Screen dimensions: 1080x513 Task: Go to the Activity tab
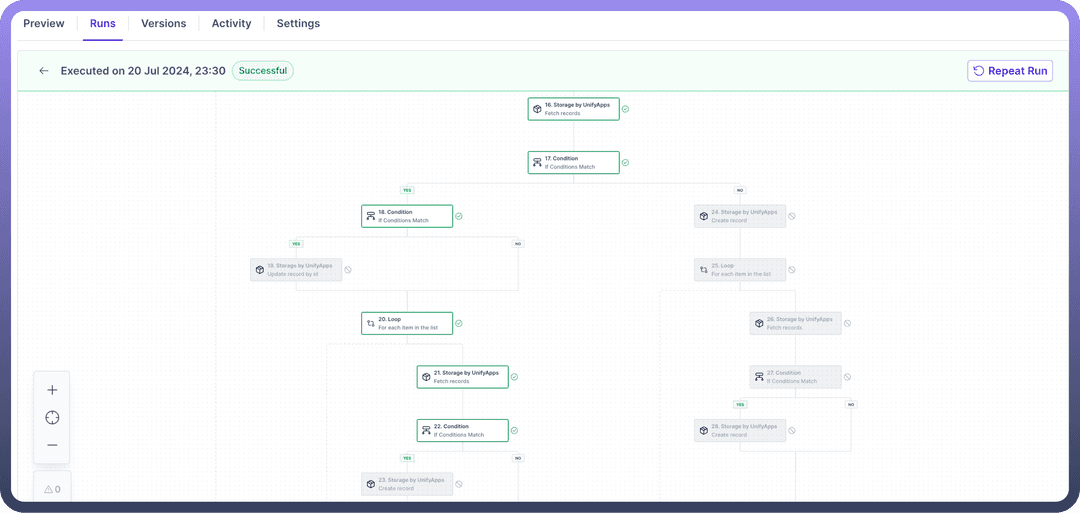pyautogui.click(x=231, y=23)
